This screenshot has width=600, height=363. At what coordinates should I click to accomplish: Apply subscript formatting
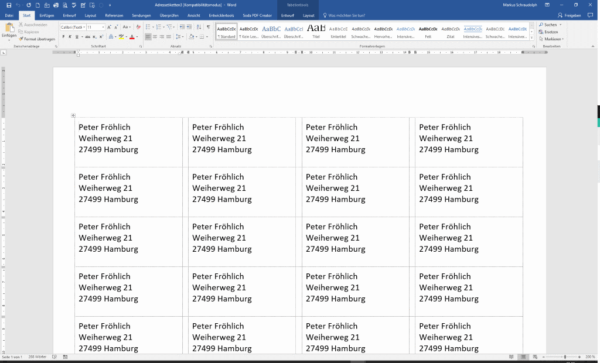[94, 37]
